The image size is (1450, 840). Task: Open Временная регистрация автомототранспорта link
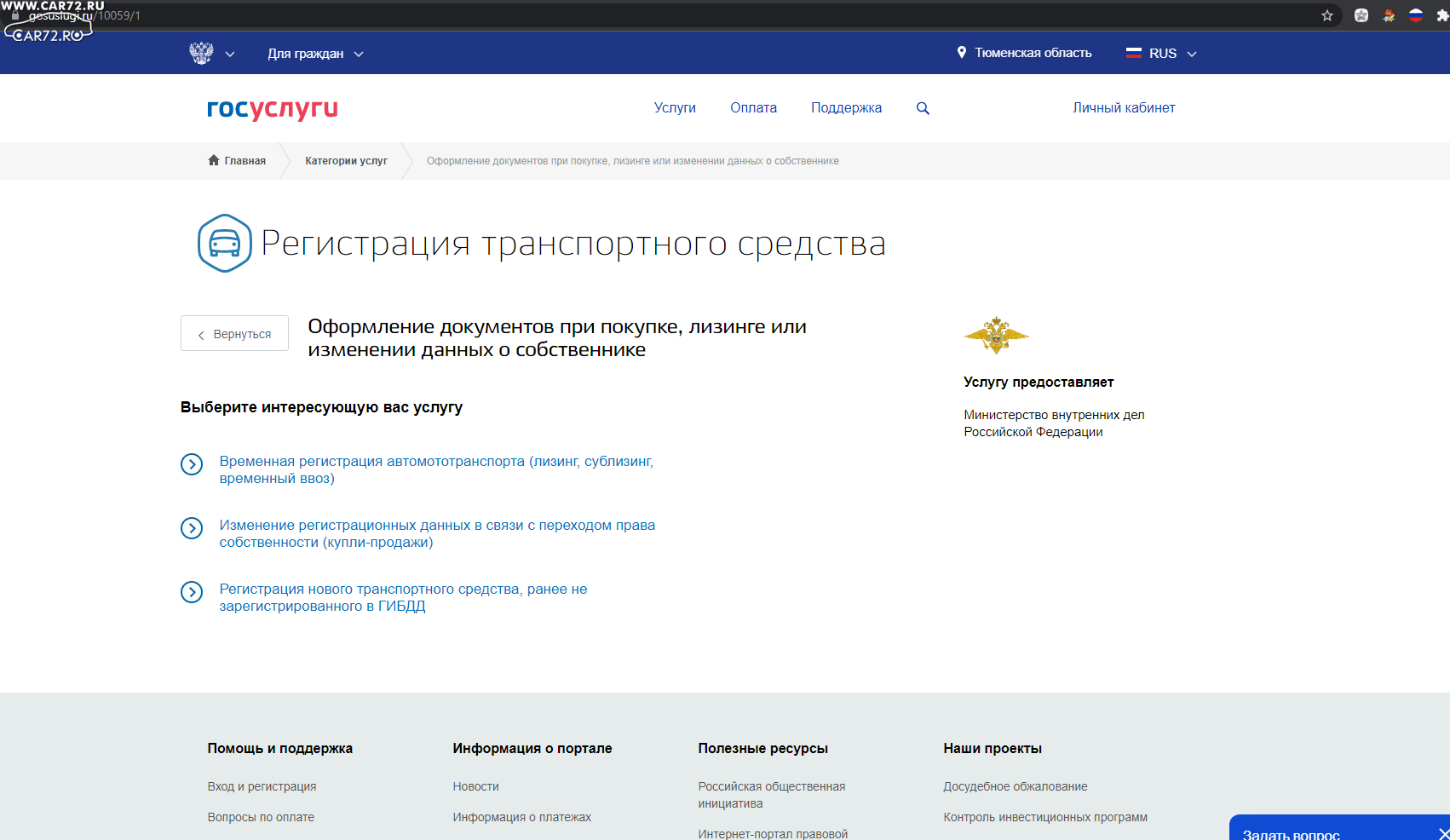pyautogui.click(x=436, y=469)
